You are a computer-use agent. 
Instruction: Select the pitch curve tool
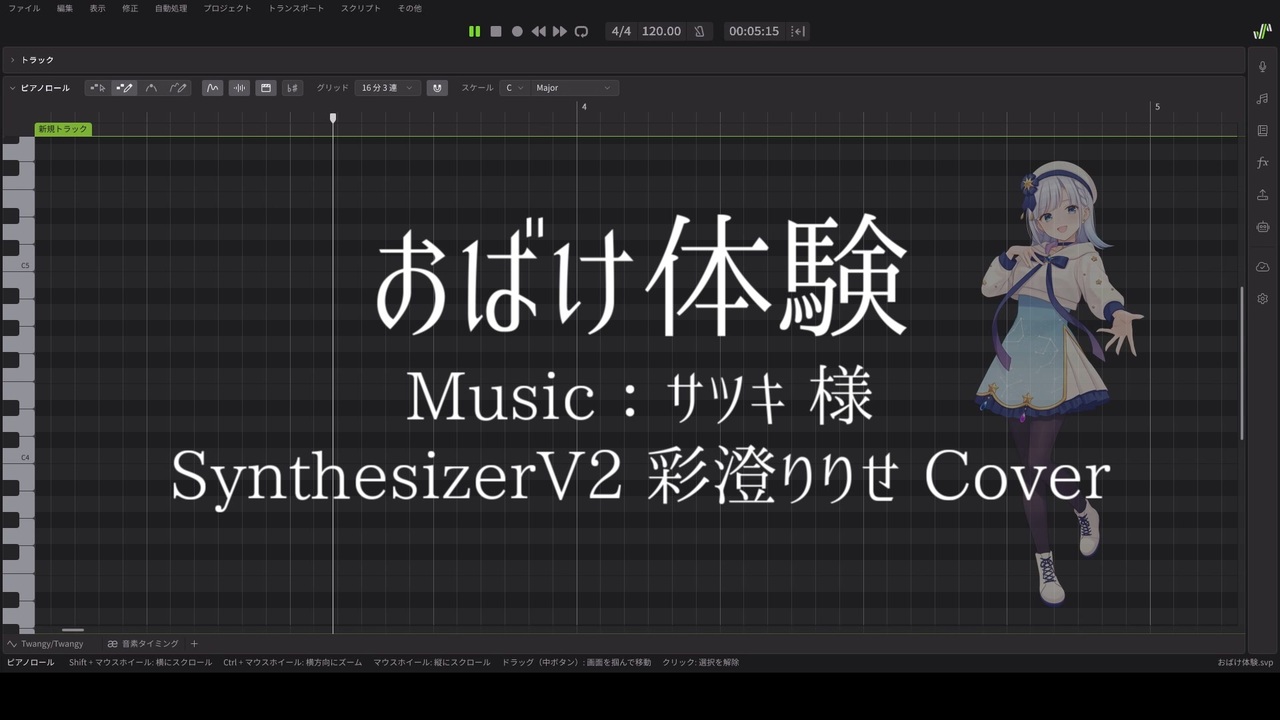(x=151, y=88)
